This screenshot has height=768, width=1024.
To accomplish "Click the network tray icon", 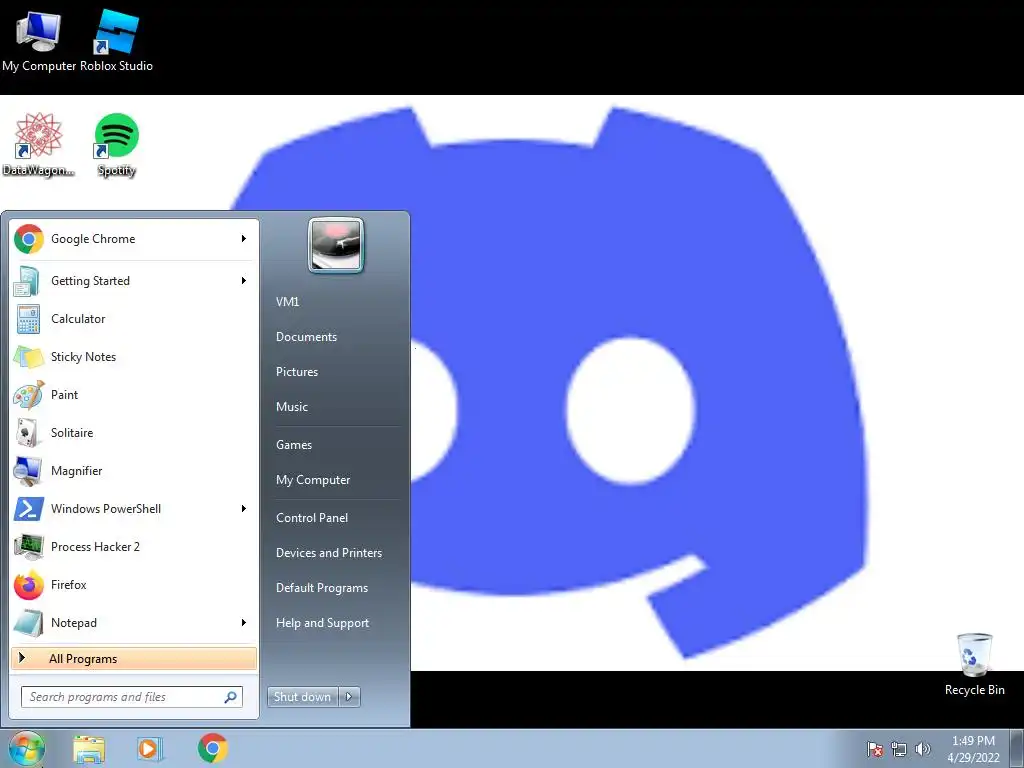I will coord(899,749).
